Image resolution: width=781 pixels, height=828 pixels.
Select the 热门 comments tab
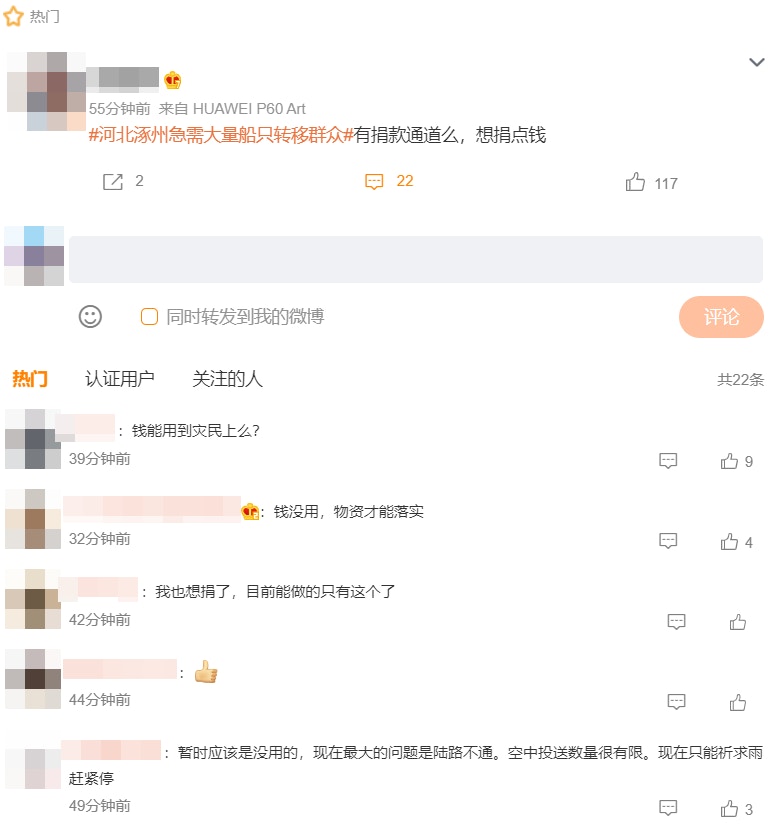click(30, 379)
